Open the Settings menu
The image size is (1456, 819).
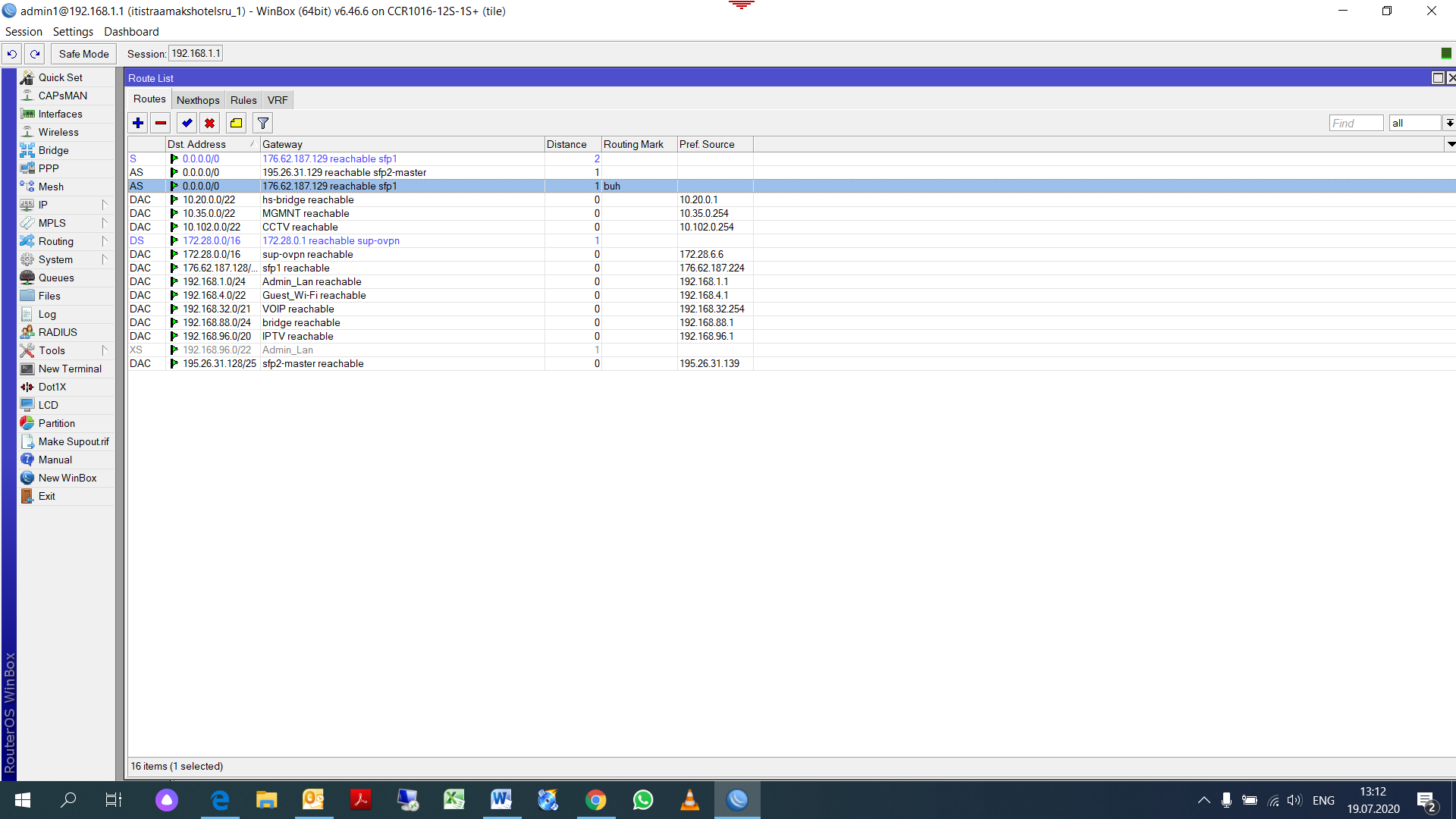click(73, 32)
